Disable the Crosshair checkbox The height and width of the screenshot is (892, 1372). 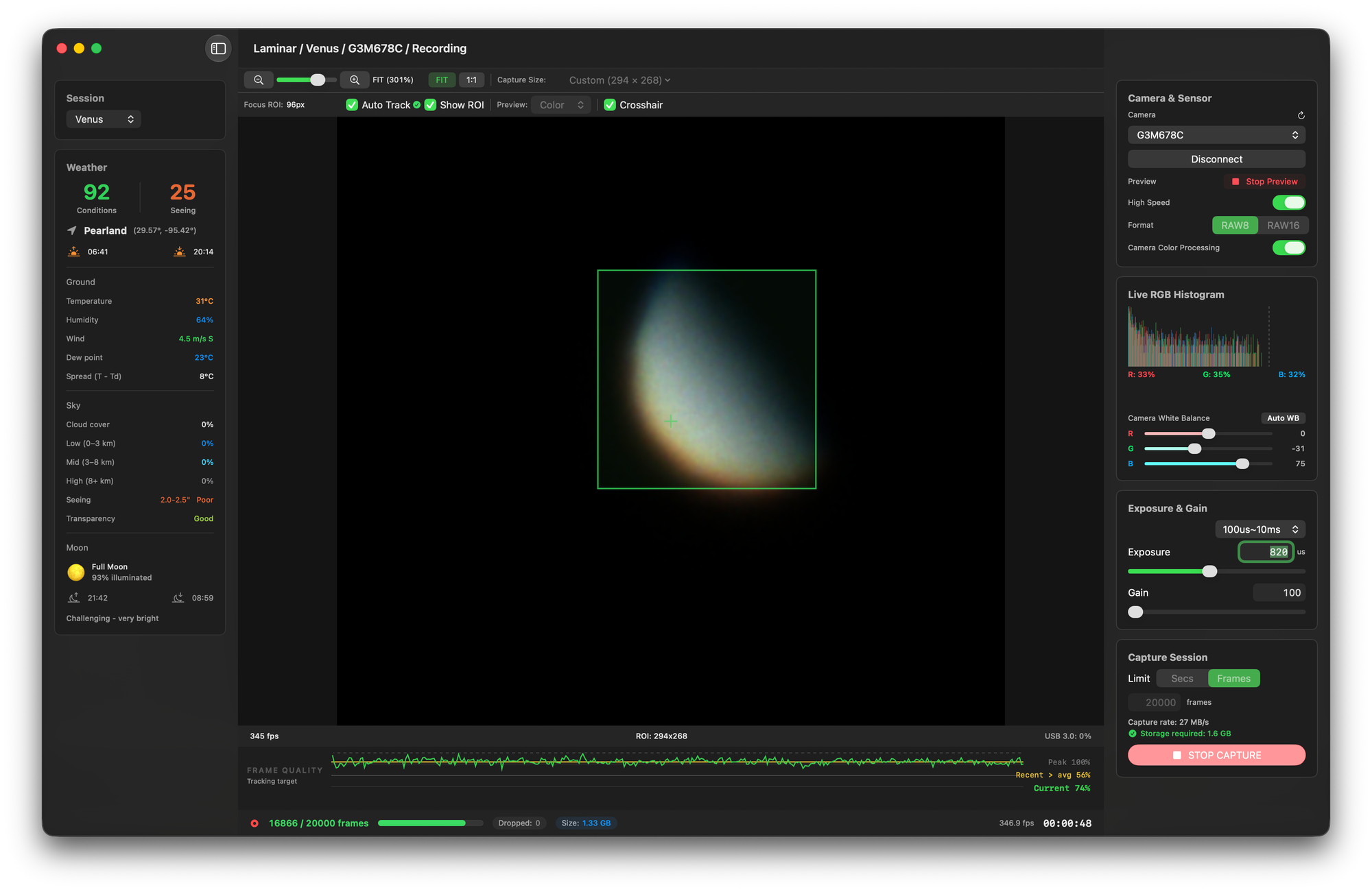[610, 105]
